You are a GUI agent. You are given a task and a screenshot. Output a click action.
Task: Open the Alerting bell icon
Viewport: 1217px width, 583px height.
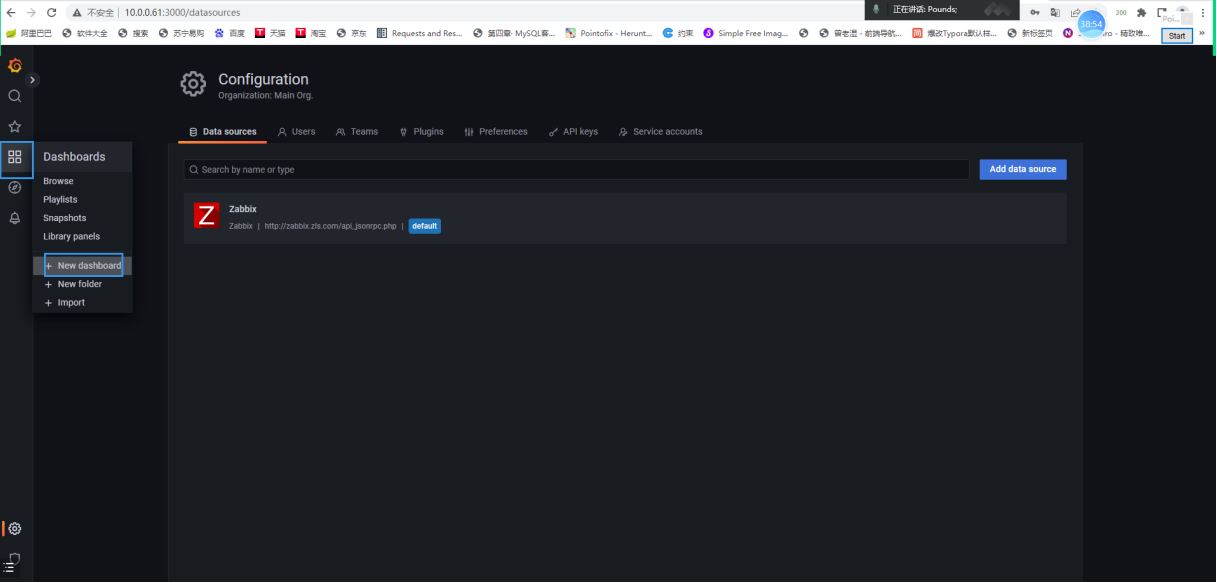(x=15, y=218)
